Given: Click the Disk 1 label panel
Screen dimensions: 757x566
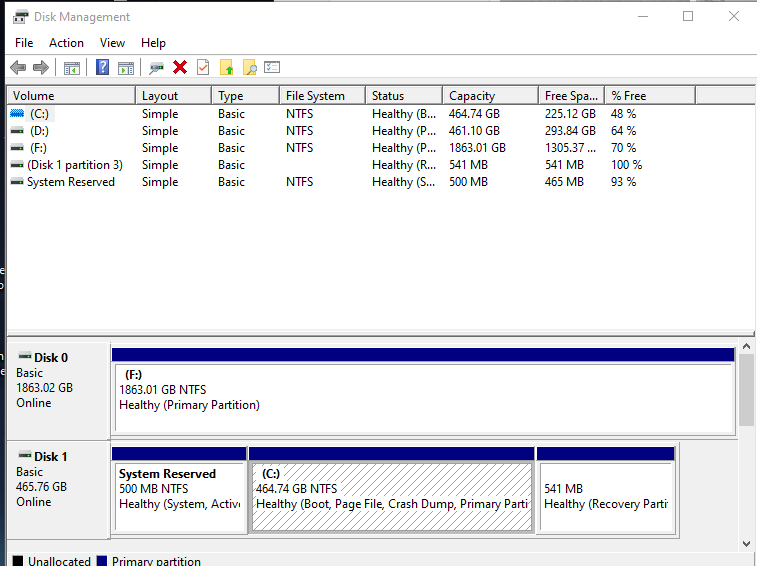Looking at the screenshot, I should tap(59, 489).
